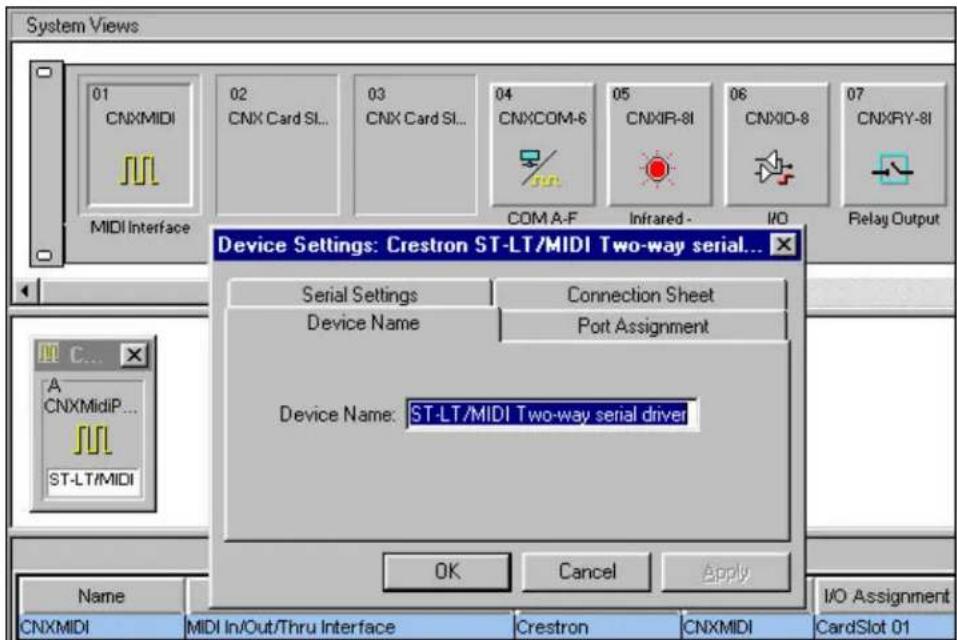
Task: Click the Device Name input field
Action: click(552, 415)
